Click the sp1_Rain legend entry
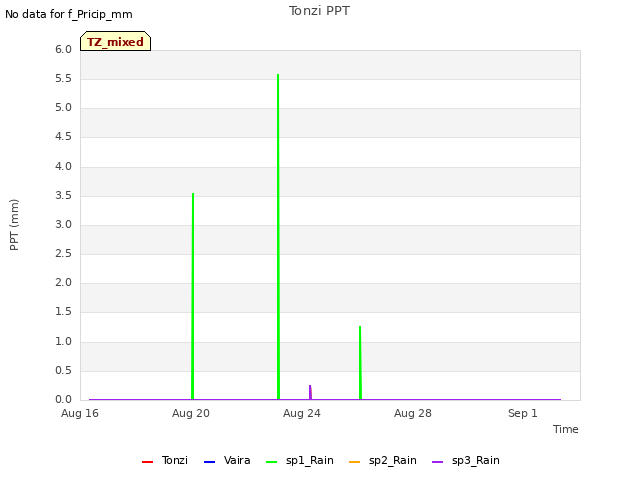This screenshot has width=640, height=480. pos(300,460)
